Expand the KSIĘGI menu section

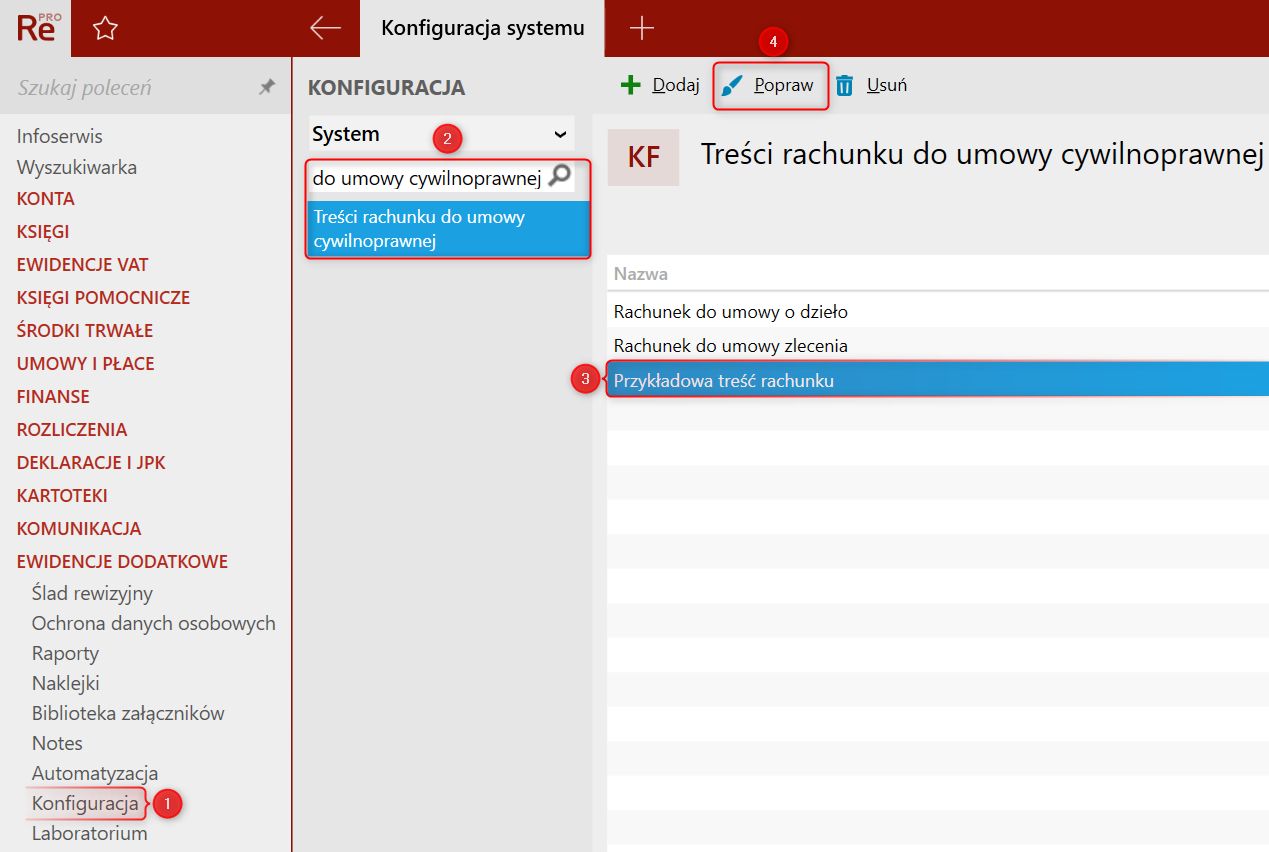point(43,232)
